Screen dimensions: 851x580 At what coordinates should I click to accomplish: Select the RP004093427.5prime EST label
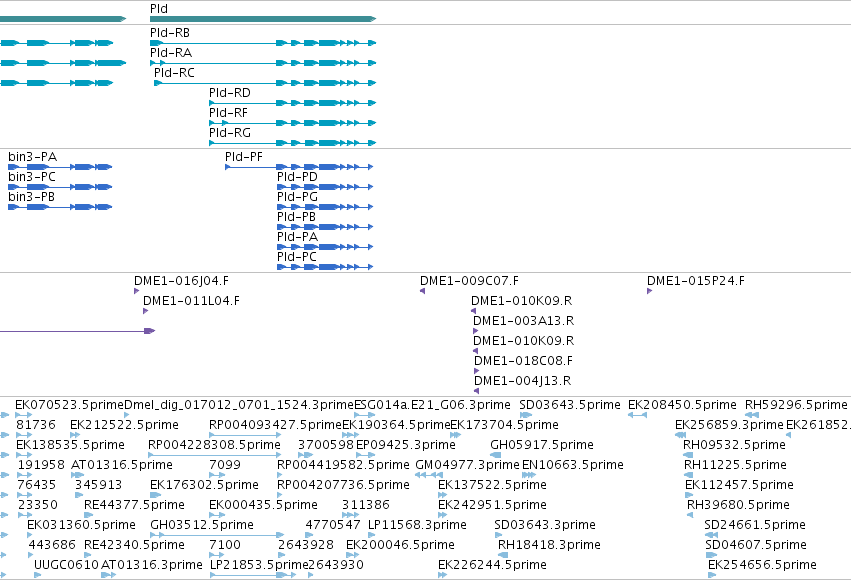pyautogui.click(x=275, y=425)
